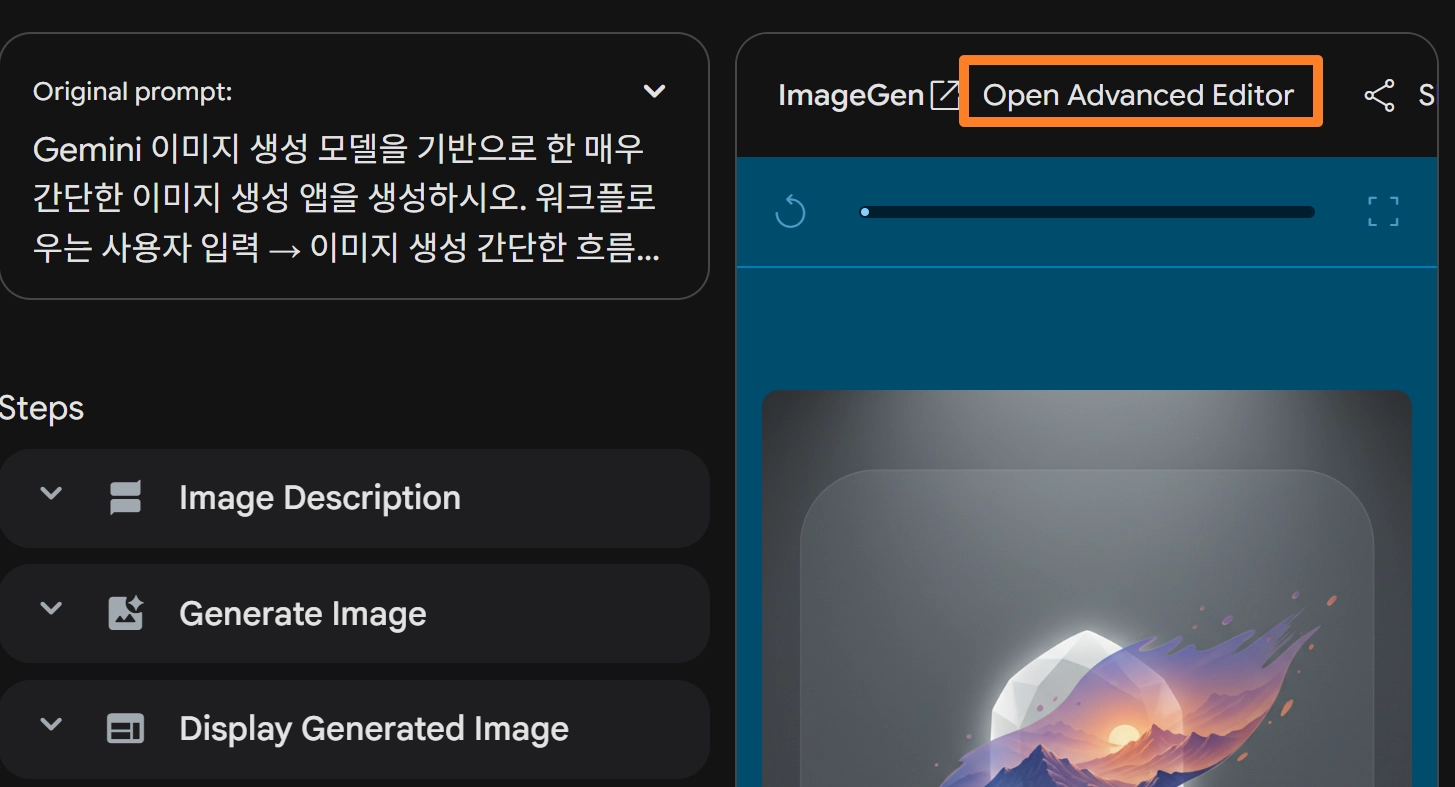Click the Generate Image sparkle icon
1455x787 pixels.
pos(125,613)
